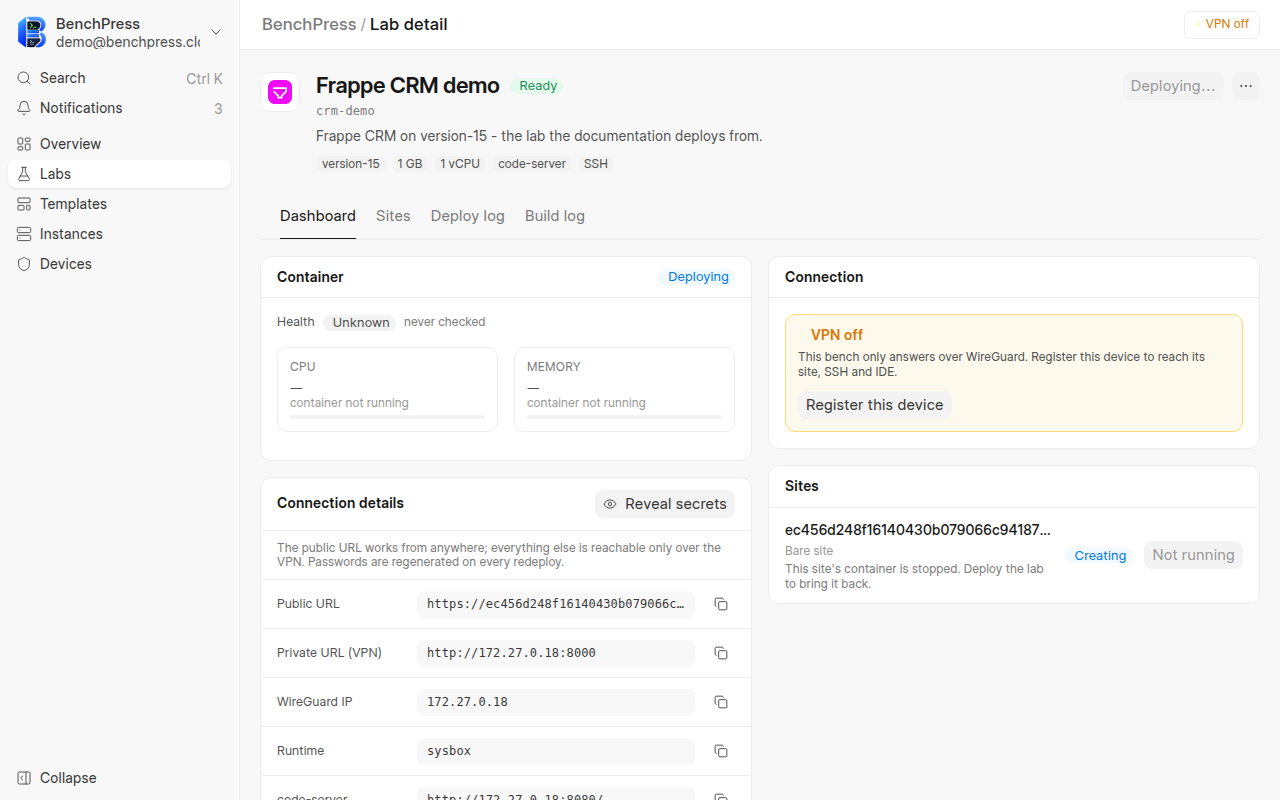The height and width of the screenshot is (800, 1280).
Task: Switch to the Sites tab
Action: 393,216
